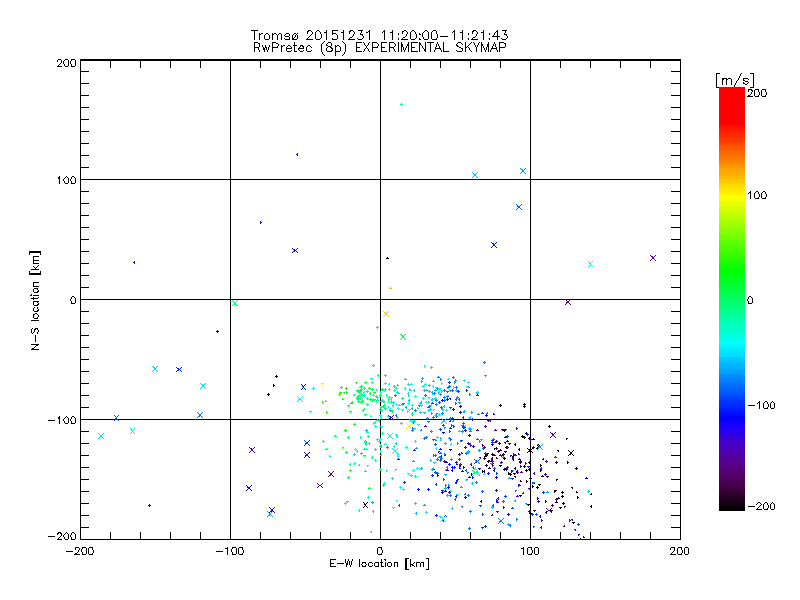Click the colorbar label '-100'

click(762, 405)
